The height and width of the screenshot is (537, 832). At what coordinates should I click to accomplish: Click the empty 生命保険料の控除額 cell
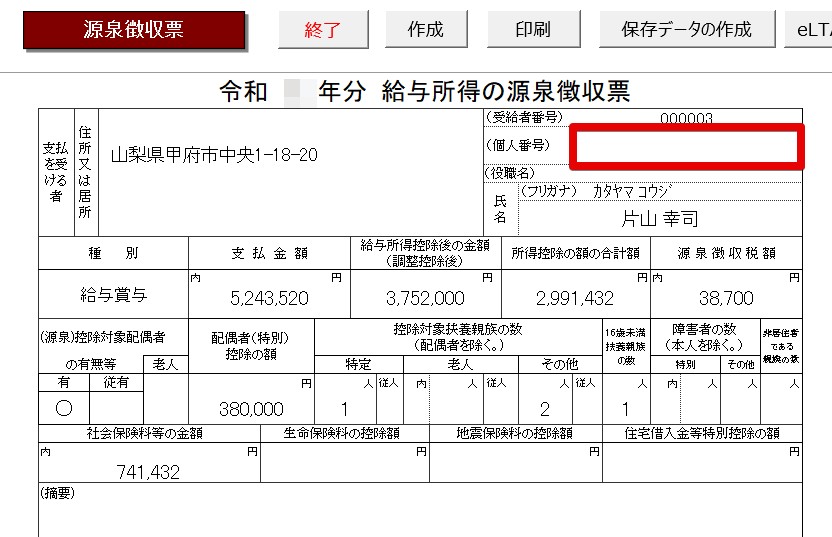pos(345,463)
